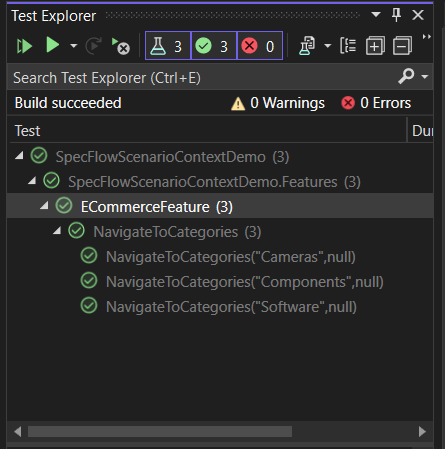The height and width of the screenshot is (449, 445).
Task: Click passed icon beside SpecFlowScenarioContextDemo.Features
Action: [x=51, y=180]
